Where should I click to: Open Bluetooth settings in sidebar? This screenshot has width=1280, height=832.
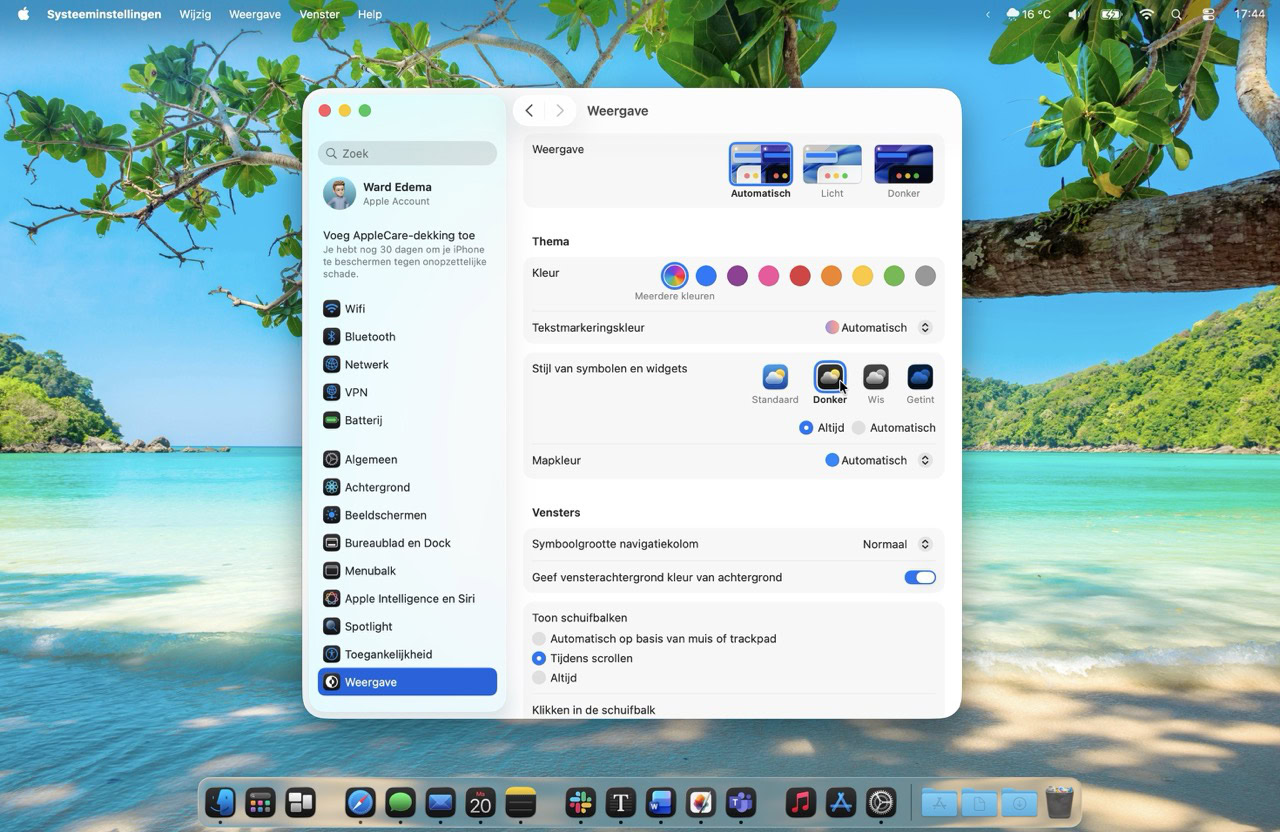tap(369, 337)
